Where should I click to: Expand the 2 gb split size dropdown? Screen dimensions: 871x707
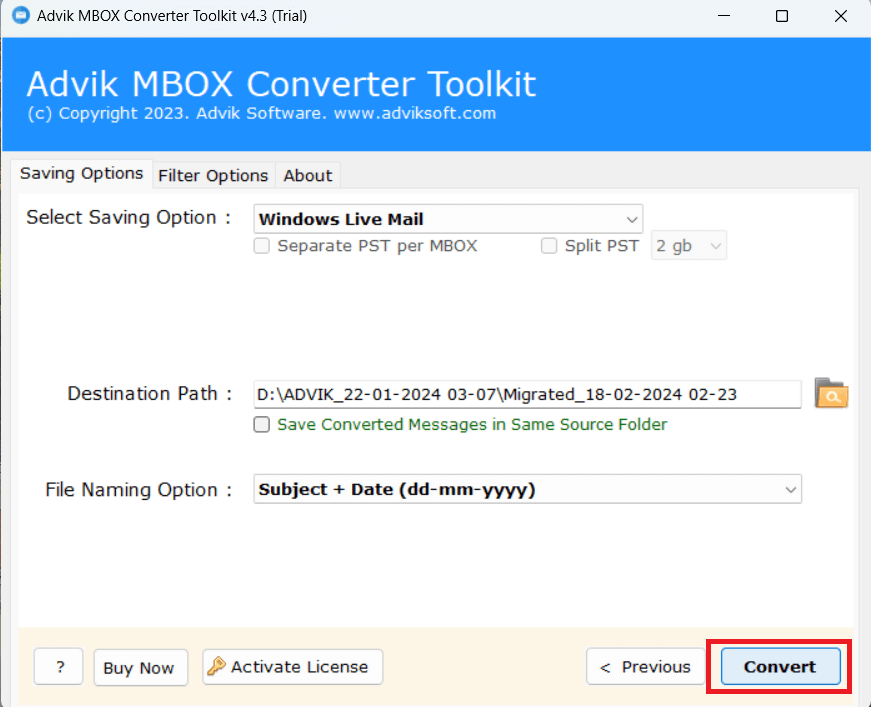[x=688, y=245]
